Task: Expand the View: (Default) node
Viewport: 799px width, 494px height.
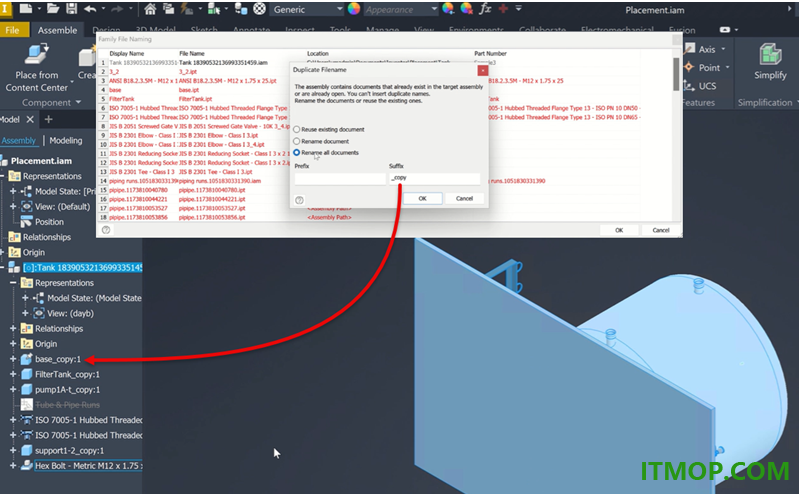Action: (x=13, y=206)
